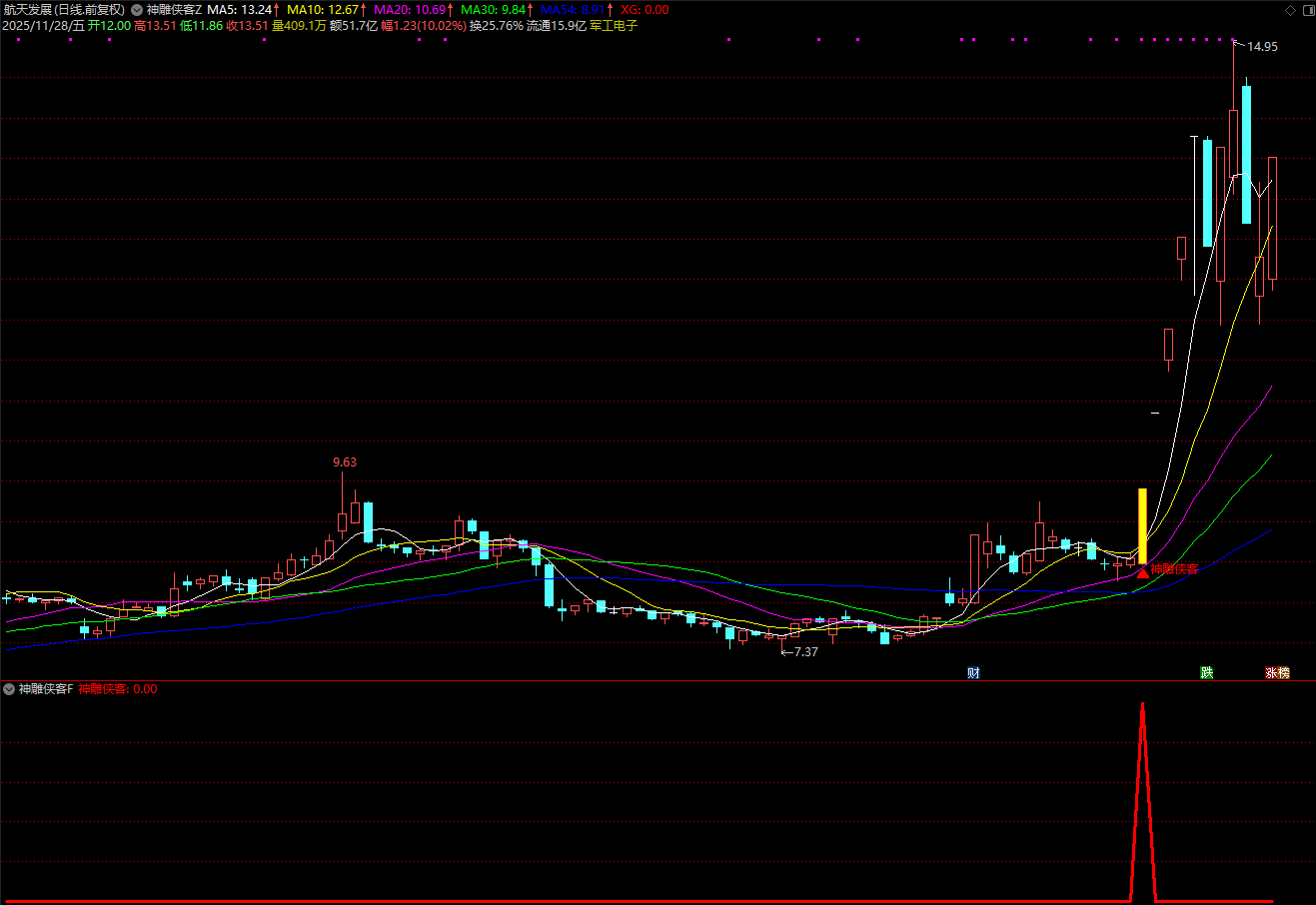This screenshot has height=905, width=1316.
Task: Click the red 涨 event marker
Action: click(1272, 673)
